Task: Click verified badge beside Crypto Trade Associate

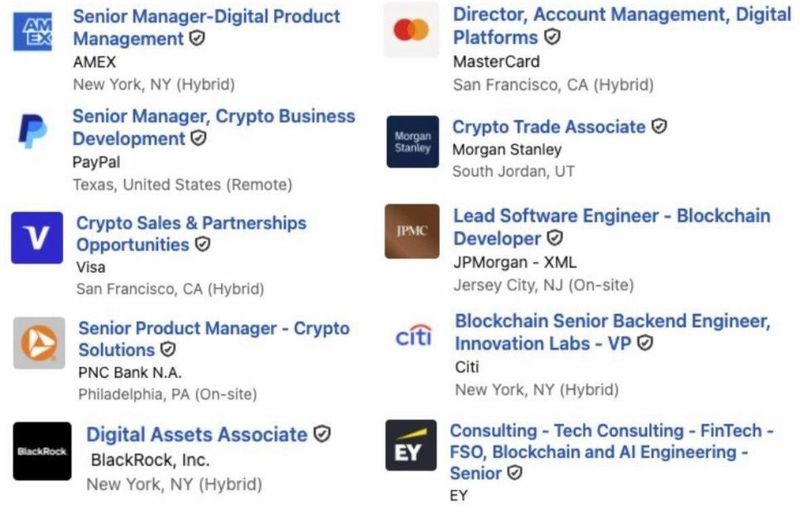Action: (x=659, y=127)
